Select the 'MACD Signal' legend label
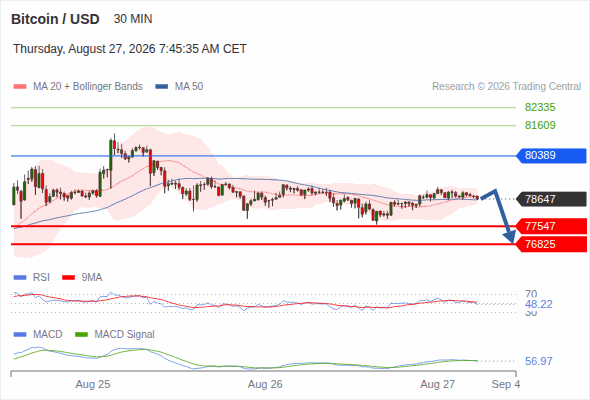This screenshot has height=400, width=590. click(x=125, y=334)
